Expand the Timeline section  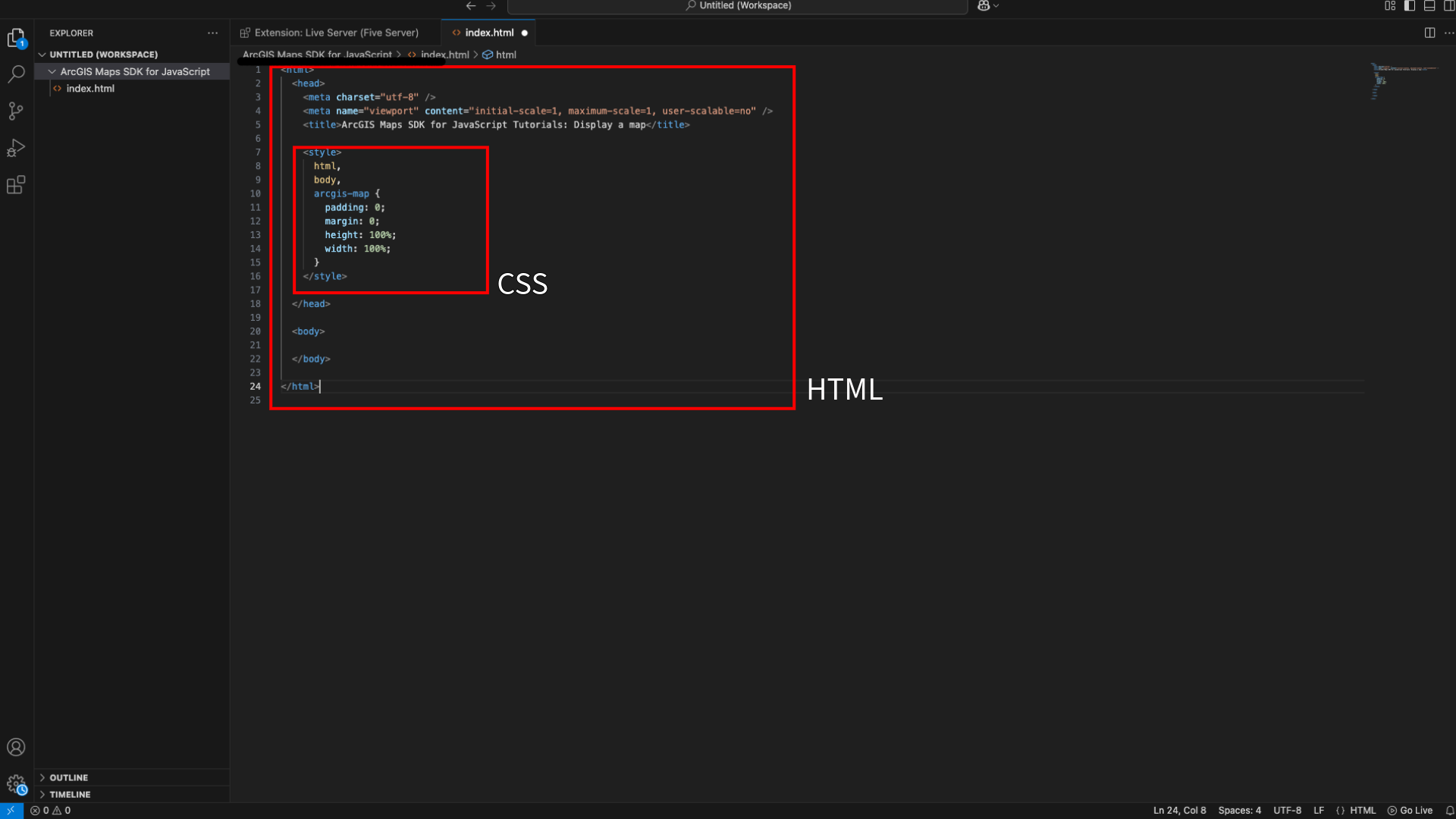point(70,794)
